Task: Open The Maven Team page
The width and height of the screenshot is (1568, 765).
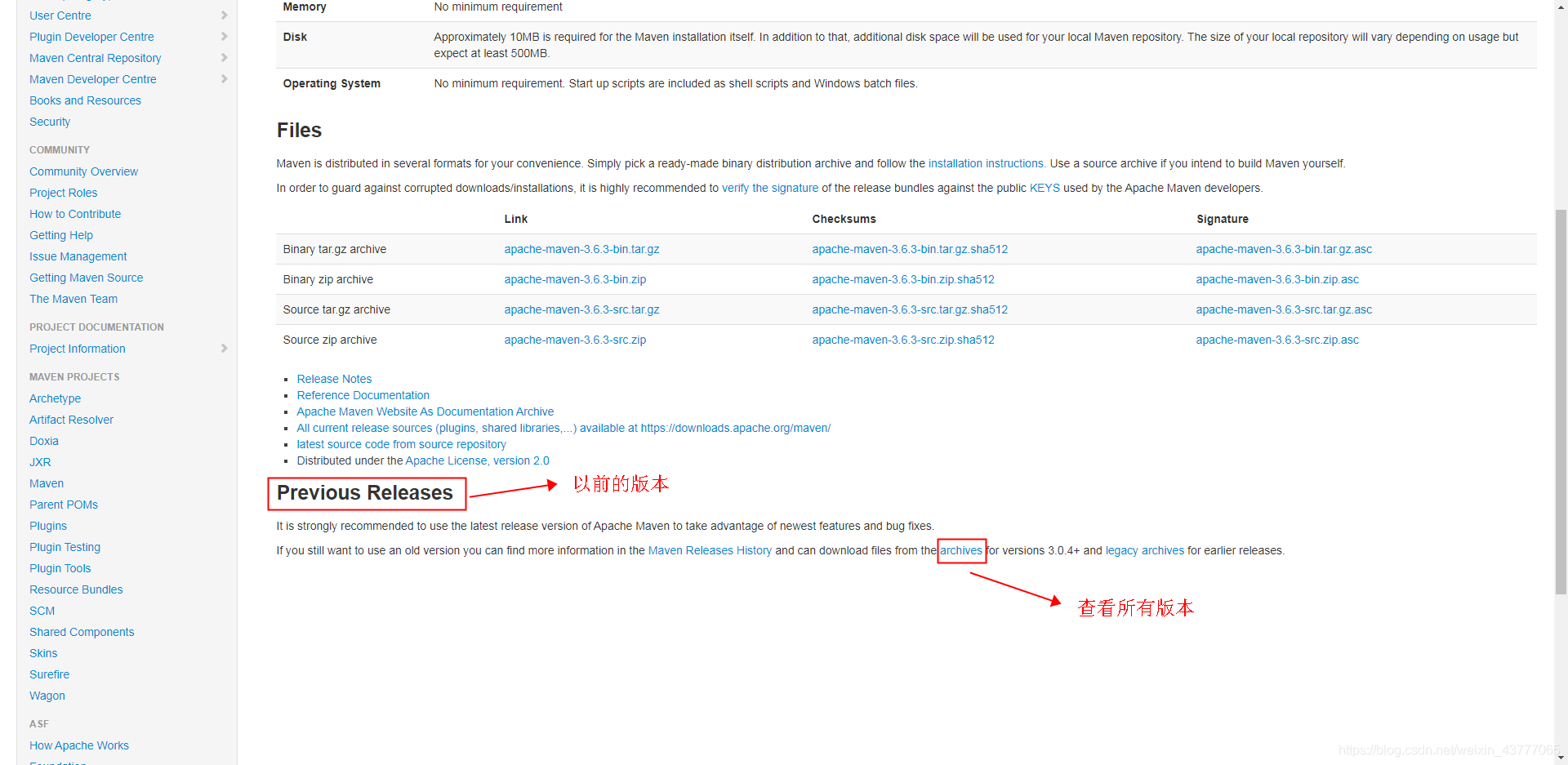Action: tap(73, 299)
